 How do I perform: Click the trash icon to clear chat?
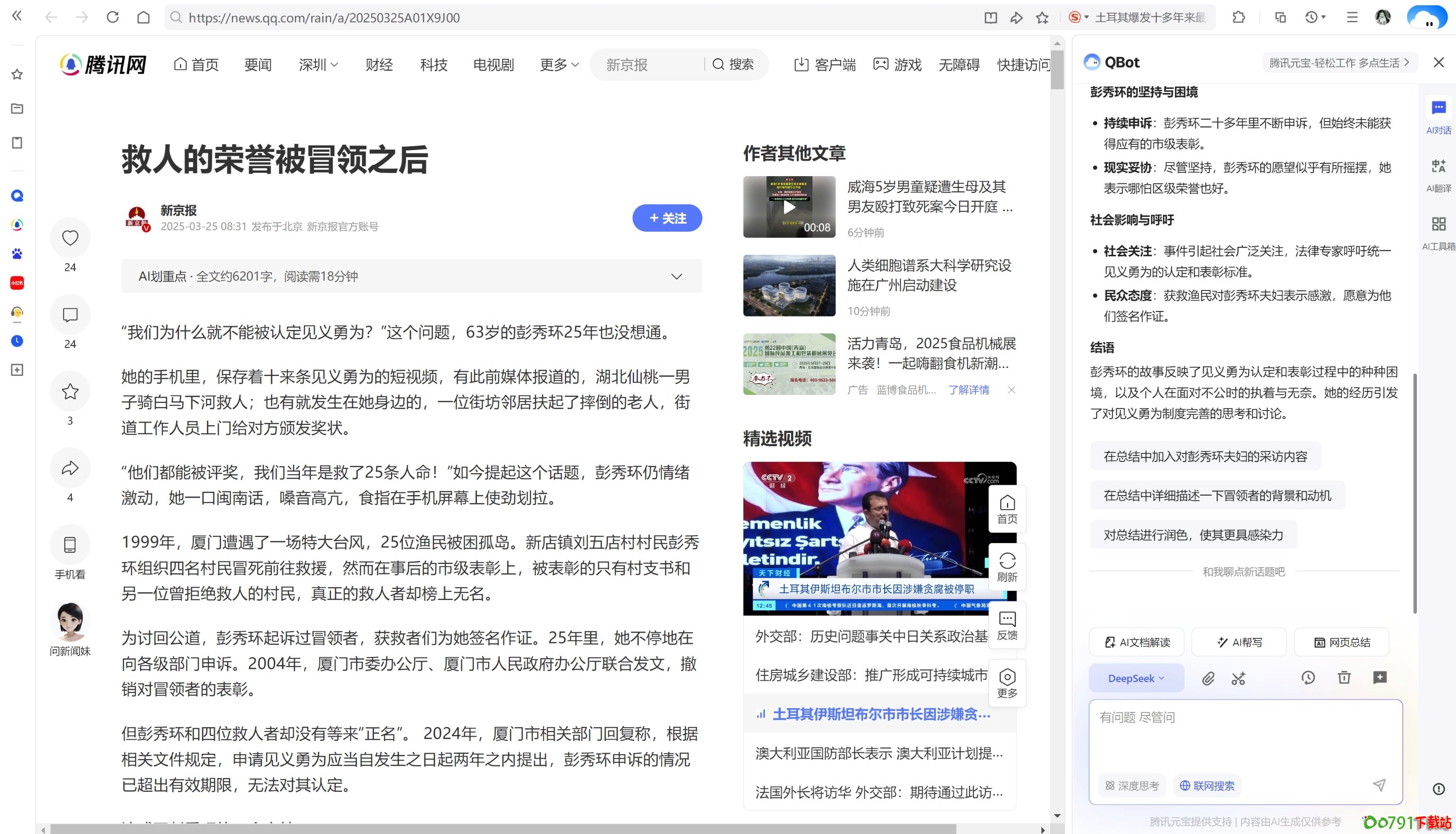click(1344, 678)
